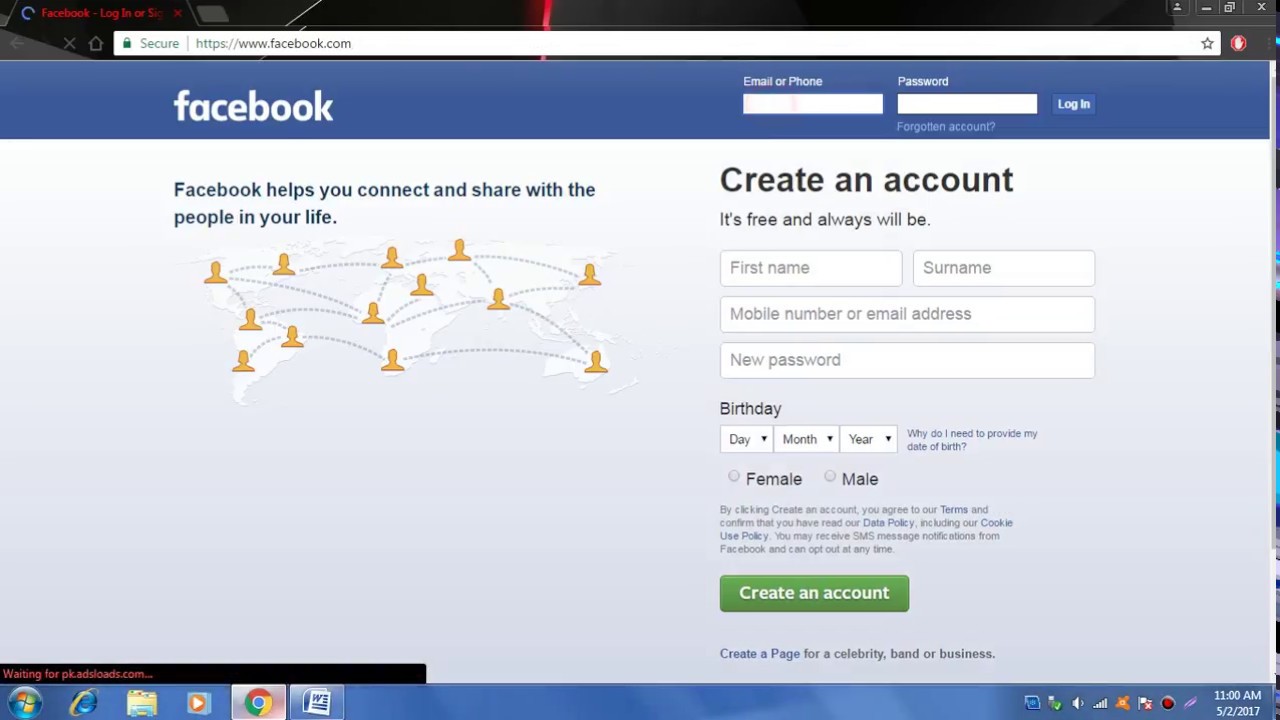Close the Facebook browser tab

(x=178, y=13)
